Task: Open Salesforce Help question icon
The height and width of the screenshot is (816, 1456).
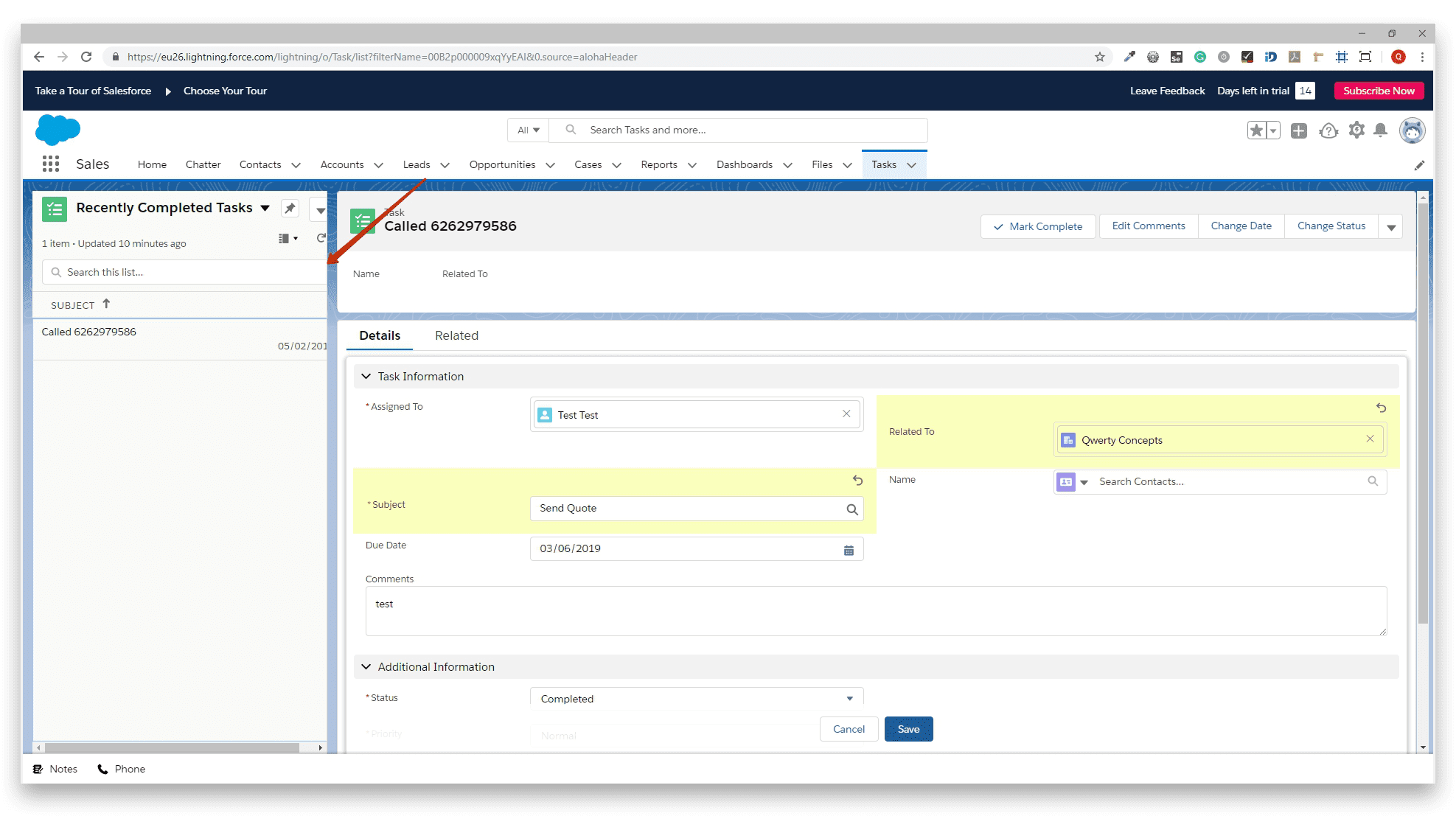Action: coord(1328,130)
